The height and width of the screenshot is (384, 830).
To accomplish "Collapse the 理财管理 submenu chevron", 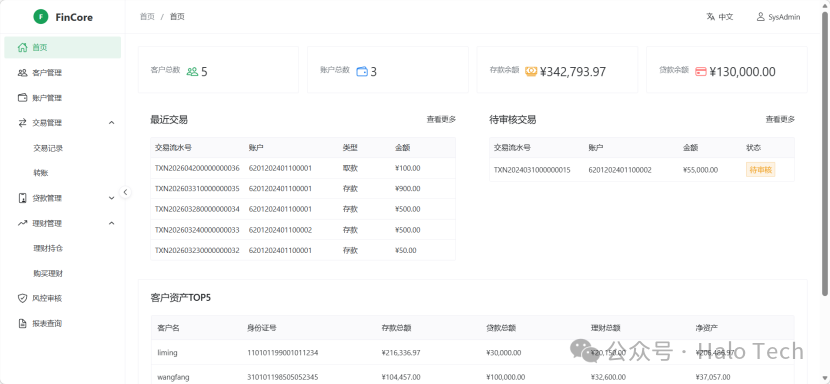I will pos(111,223).
